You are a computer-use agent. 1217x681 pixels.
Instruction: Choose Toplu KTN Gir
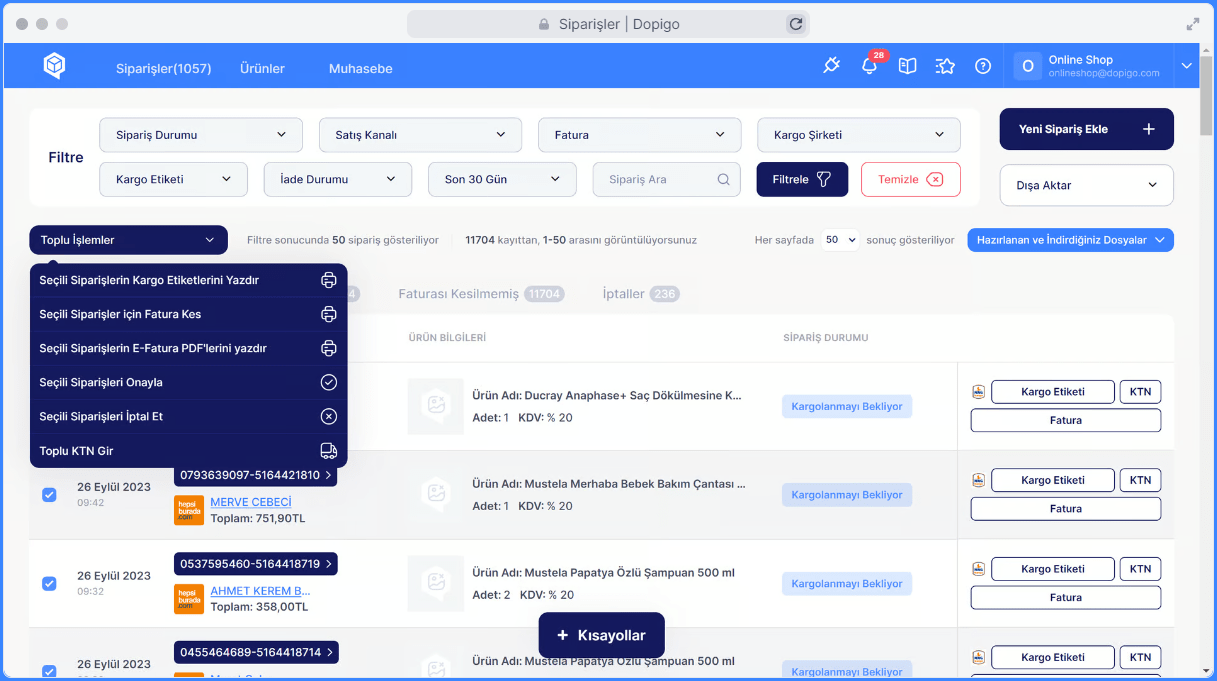[x=189, y=451]
